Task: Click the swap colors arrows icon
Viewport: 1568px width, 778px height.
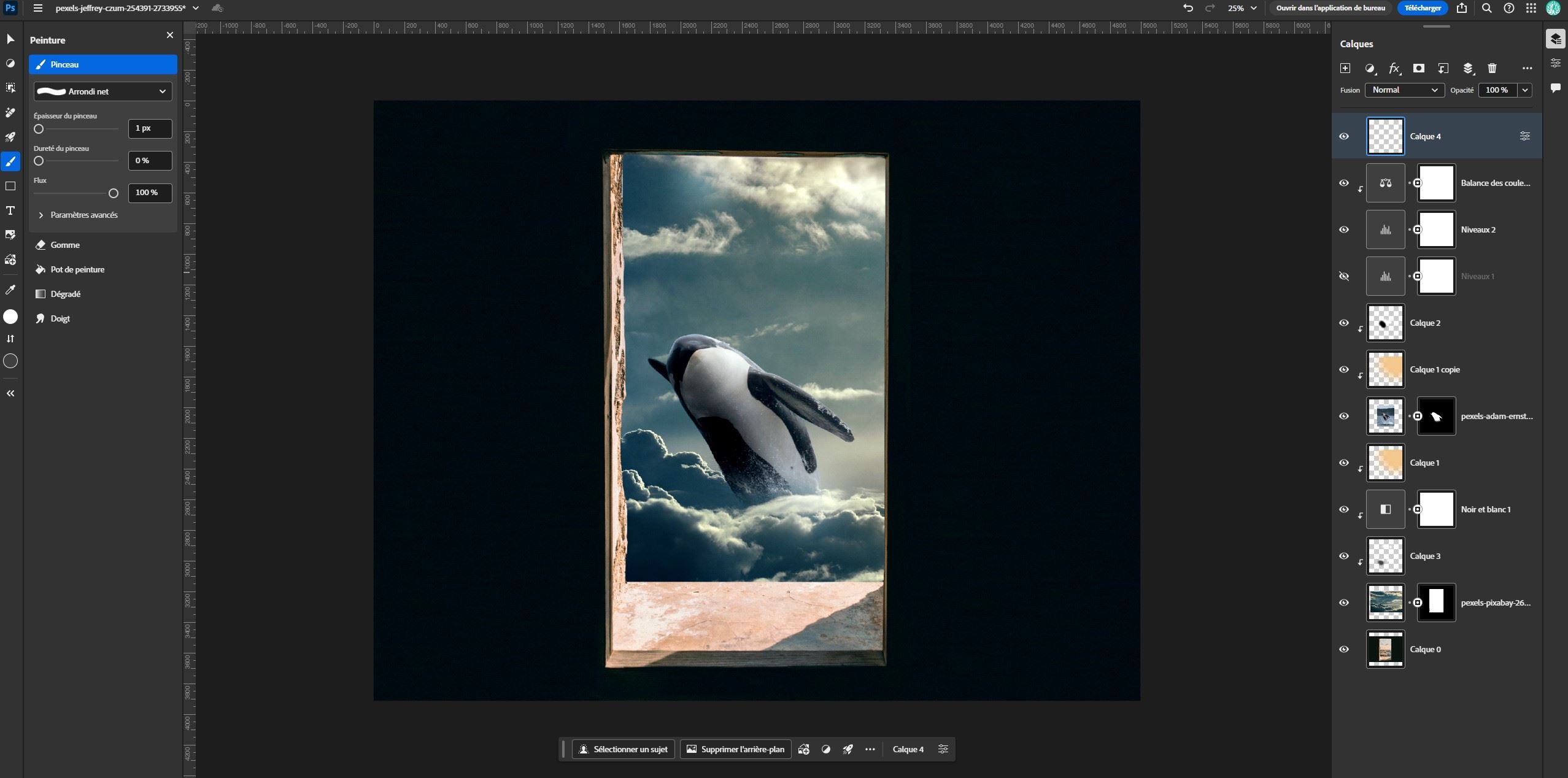Action: point(10,339)
